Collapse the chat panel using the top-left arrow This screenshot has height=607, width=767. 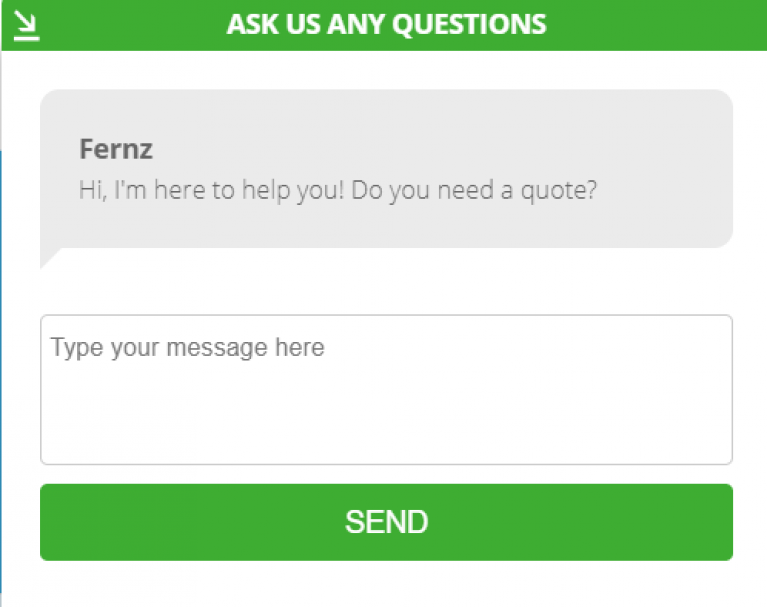[x=27, y=25]
